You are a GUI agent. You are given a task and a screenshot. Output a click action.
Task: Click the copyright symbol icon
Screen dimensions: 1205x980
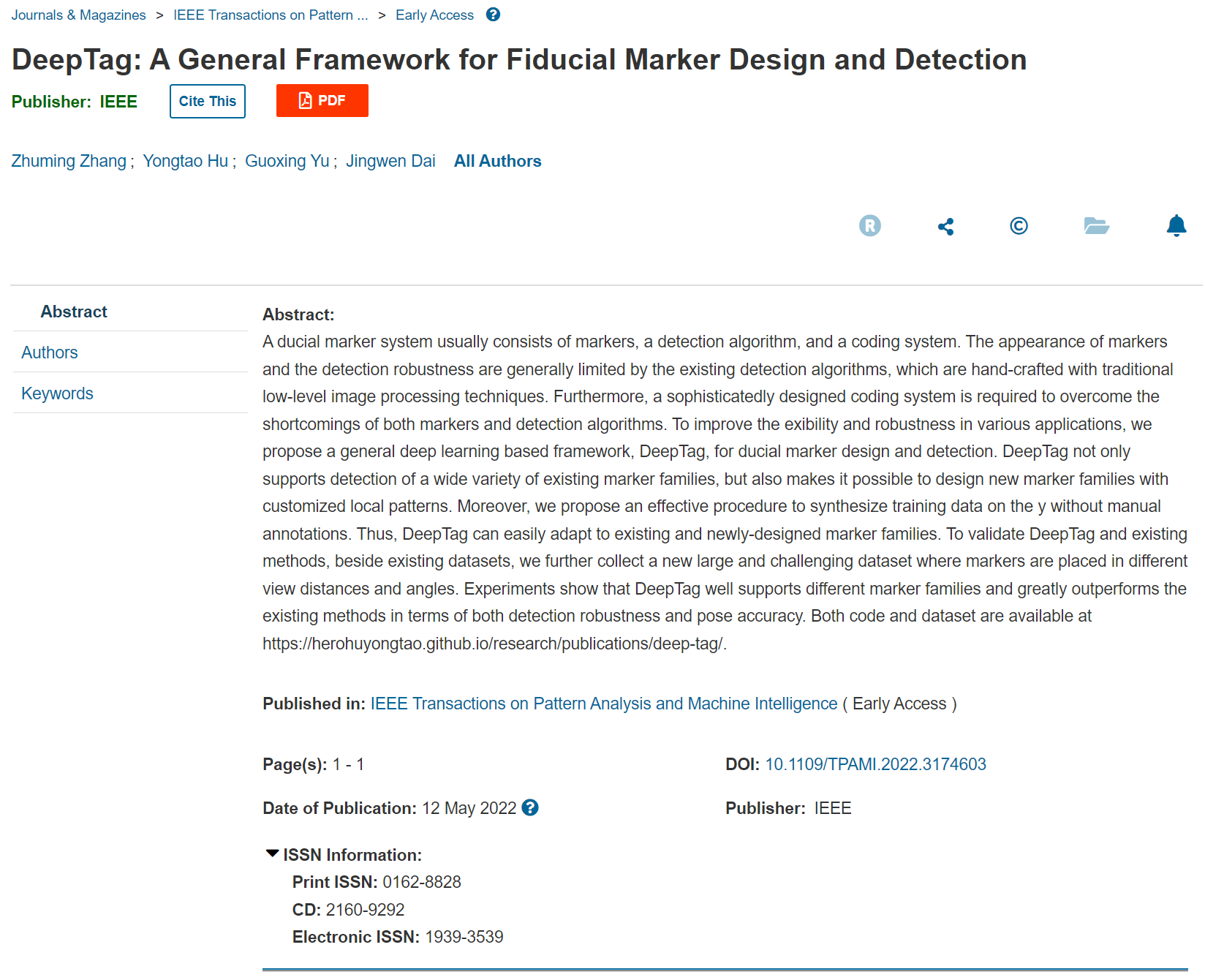1019,226
